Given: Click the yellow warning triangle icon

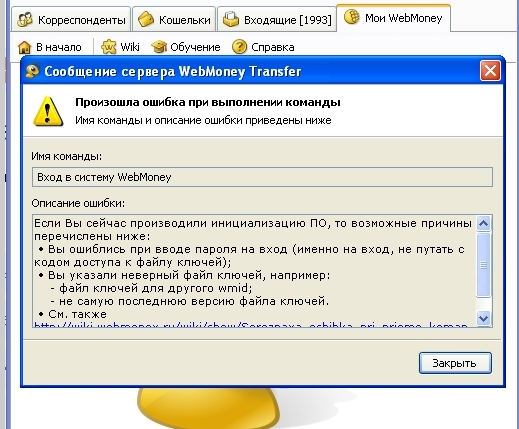Looking at the screenshot, I should pos(48,111).
